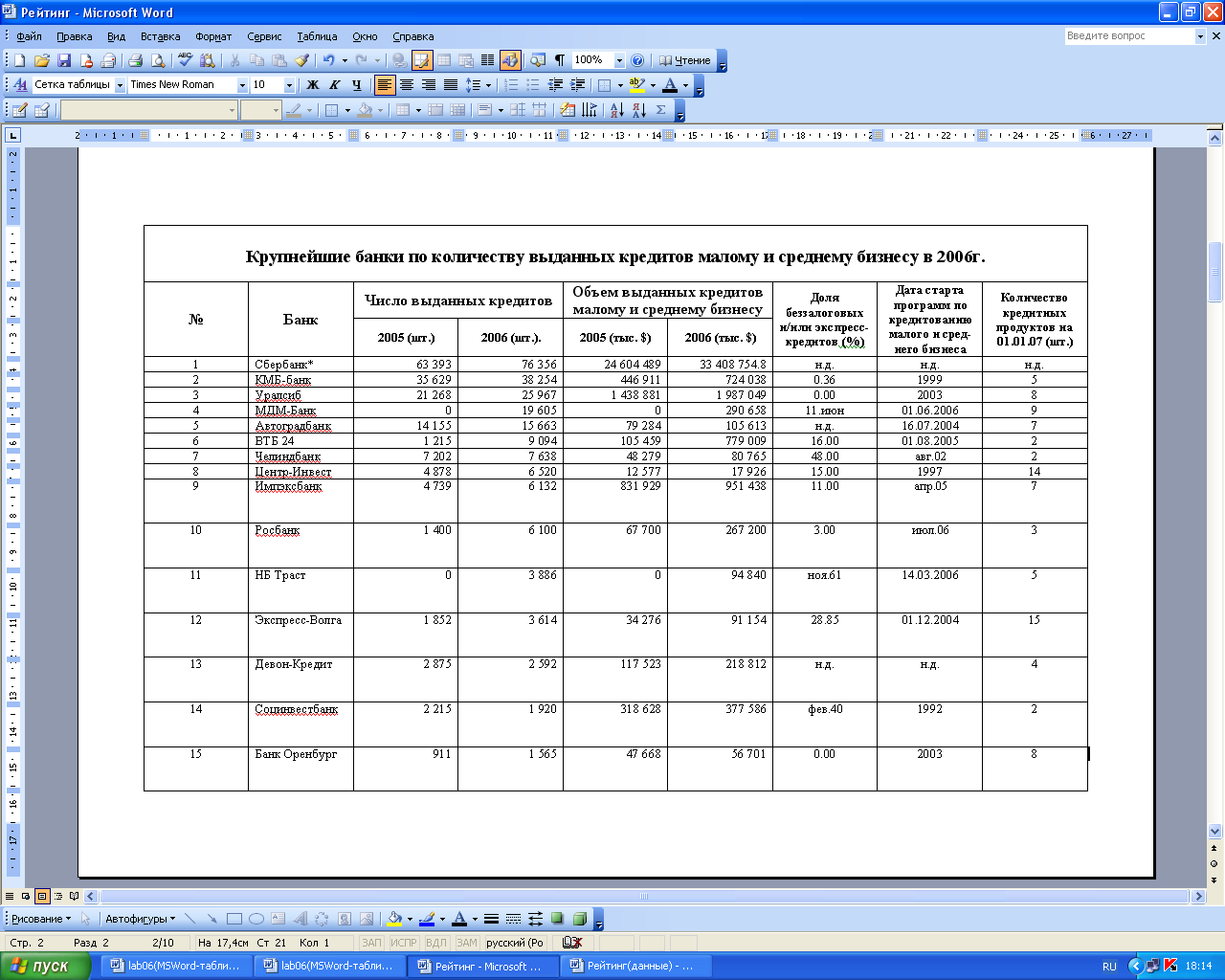This screenshot has height=980, width=1225.
Task: Click the Undo arrow icon
Action: (x=328, y=60)
